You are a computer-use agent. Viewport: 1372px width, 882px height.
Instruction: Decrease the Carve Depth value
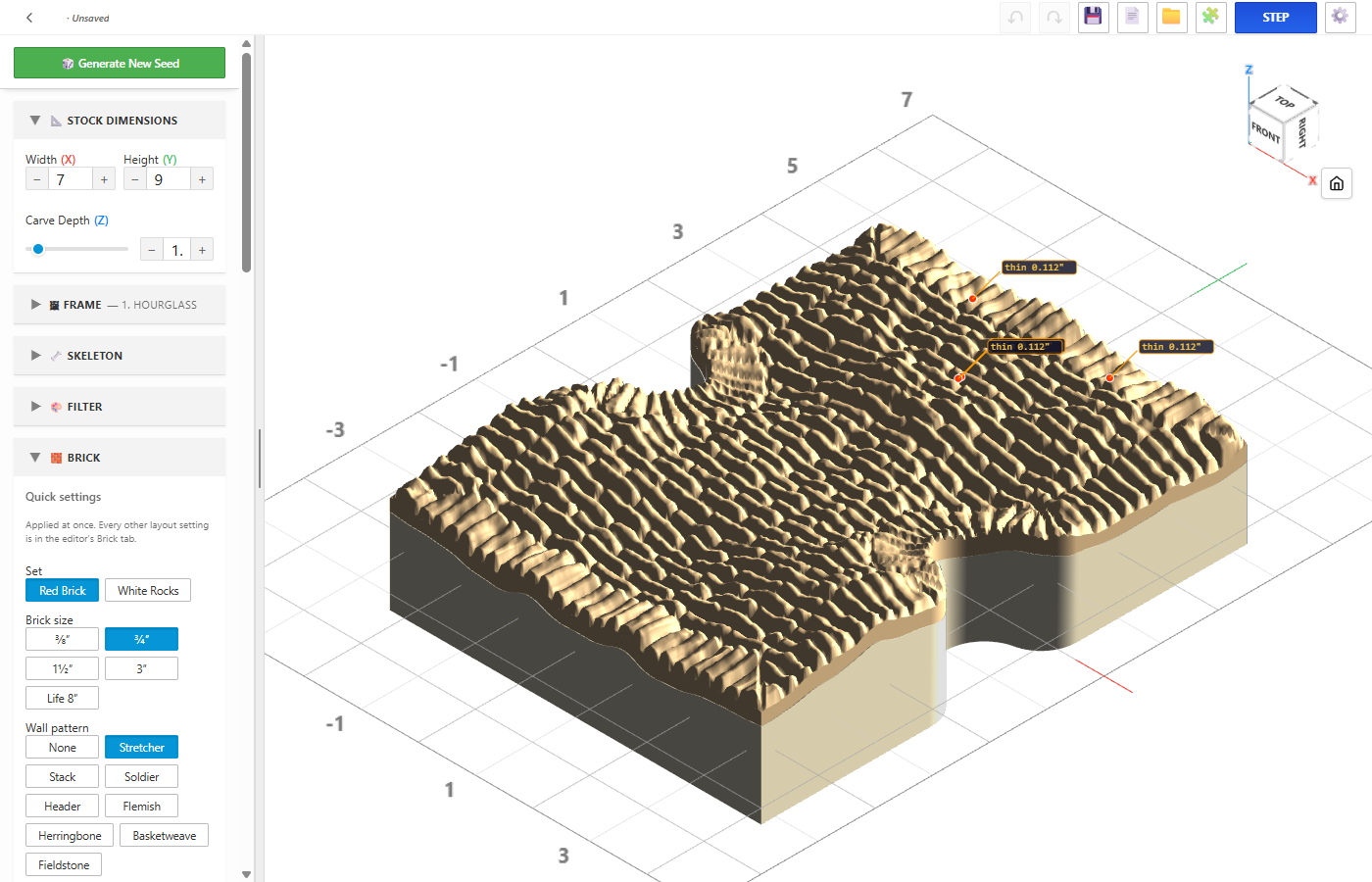coord(152,250)
